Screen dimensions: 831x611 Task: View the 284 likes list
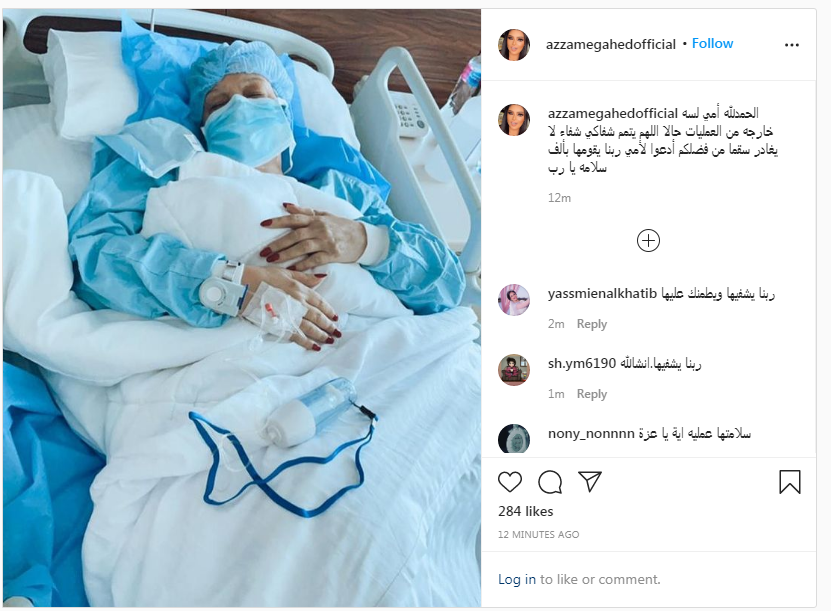[525, 511]
